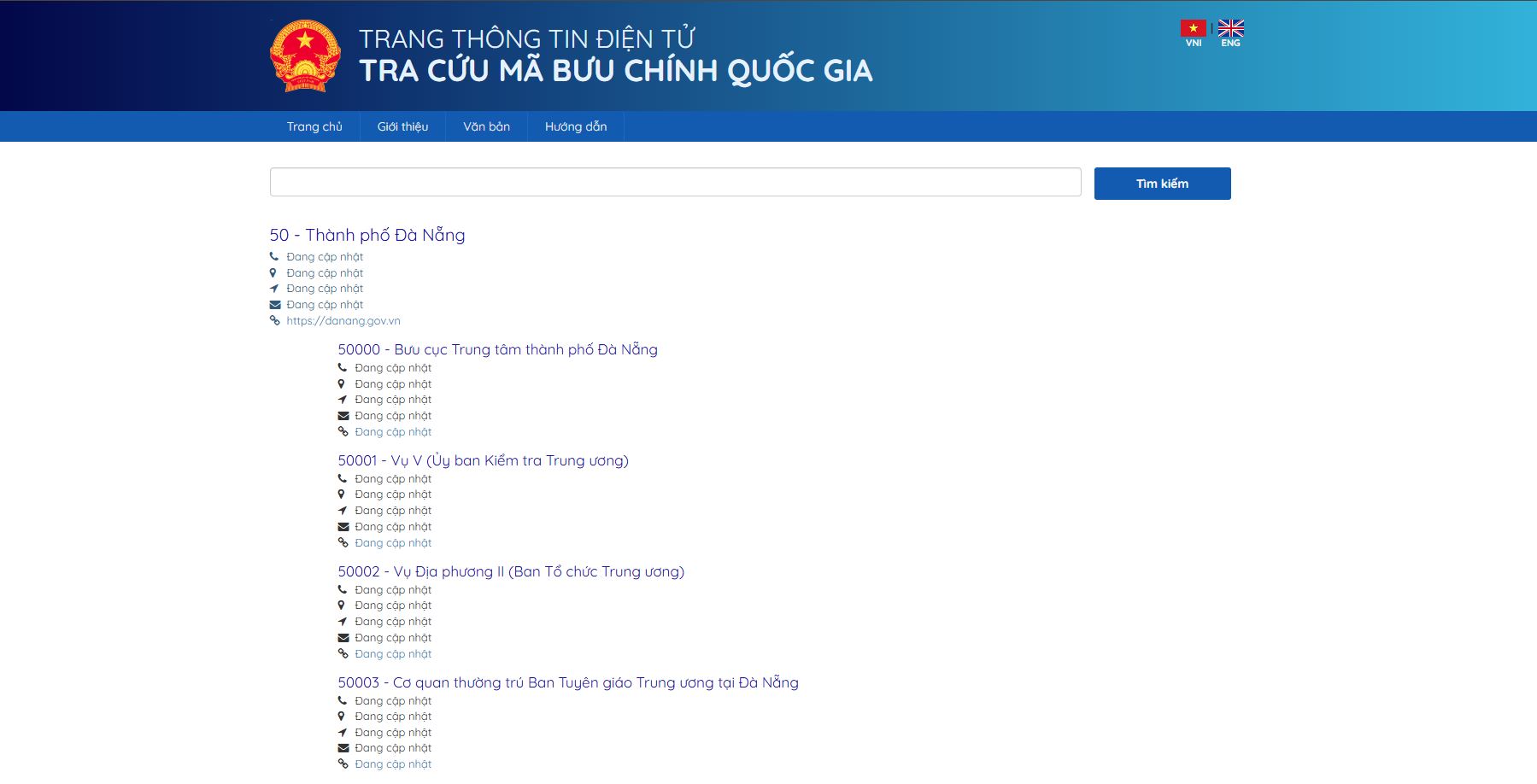Image resolution: width=1537 pixels, height=784 pixels.
Task: Click website Đang cập nhật link under 50002
Action: coord(393,654)
